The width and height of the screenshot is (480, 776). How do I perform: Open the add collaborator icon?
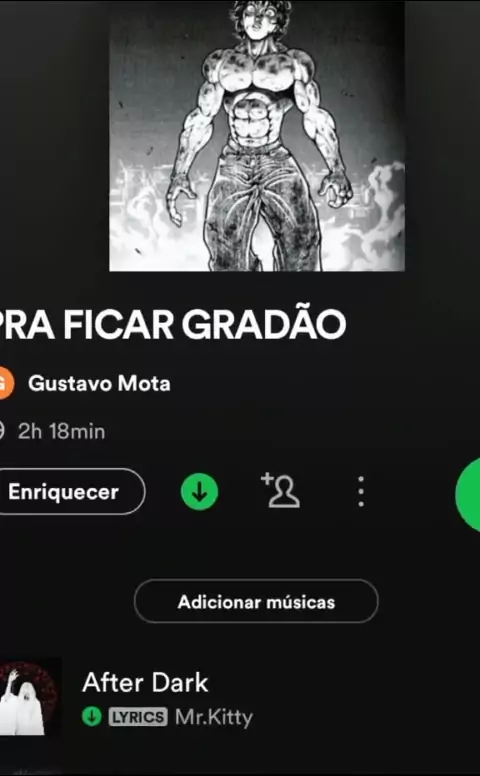(x=281, y=490)
